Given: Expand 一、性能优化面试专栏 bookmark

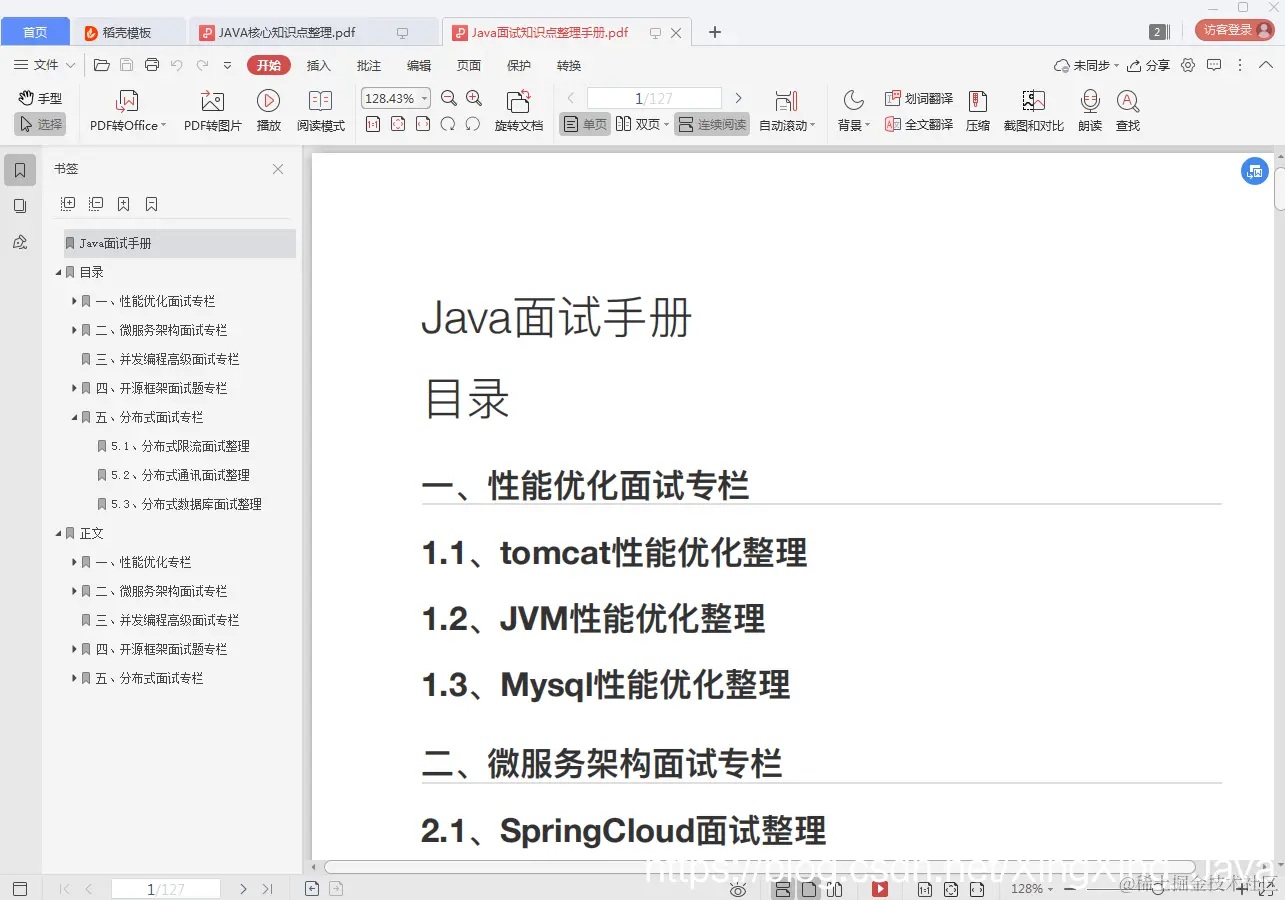Looking at the screenshot, I should pos(75,301).
